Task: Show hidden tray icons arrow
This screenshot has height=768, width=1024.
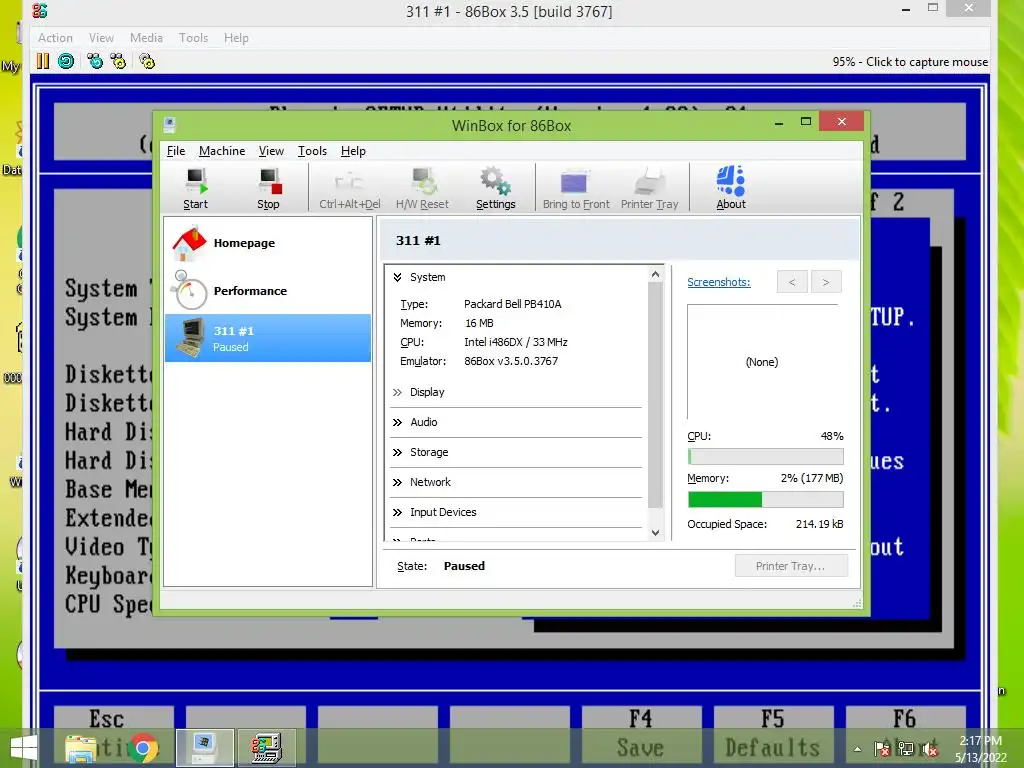Action: 857,749
